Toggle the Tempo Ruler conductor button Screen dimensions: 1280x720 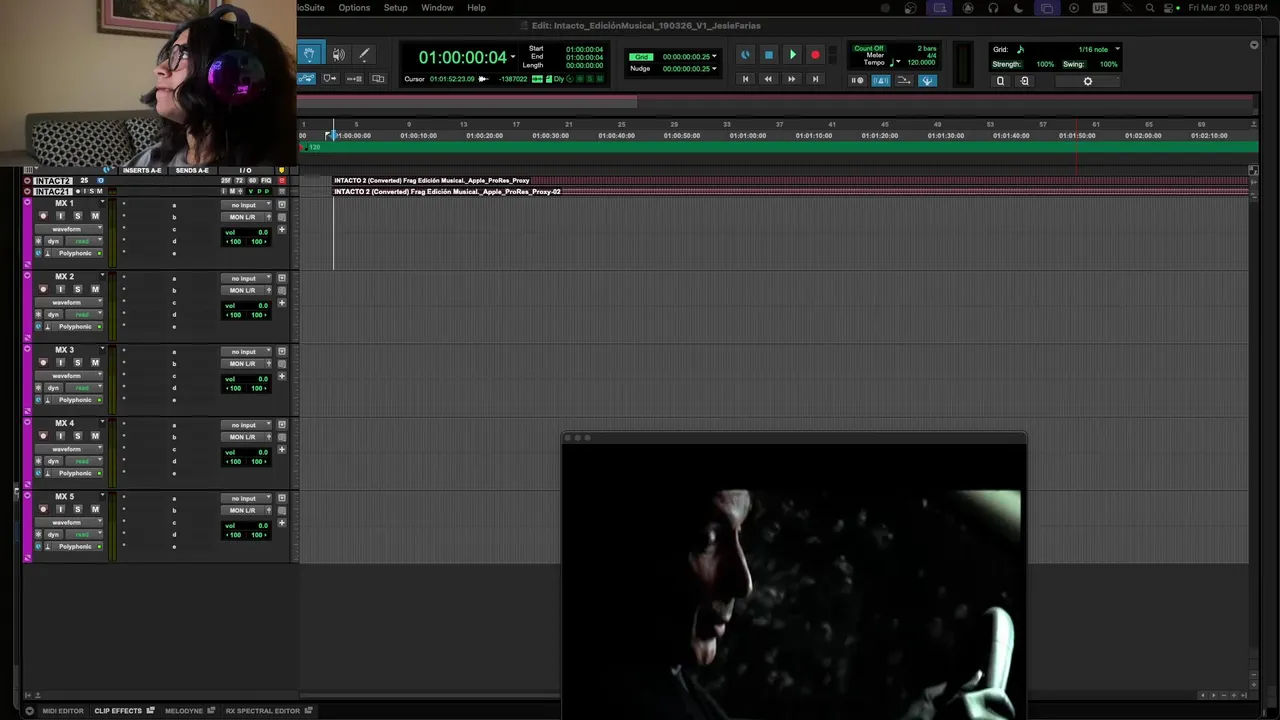(x=928, y=80)
